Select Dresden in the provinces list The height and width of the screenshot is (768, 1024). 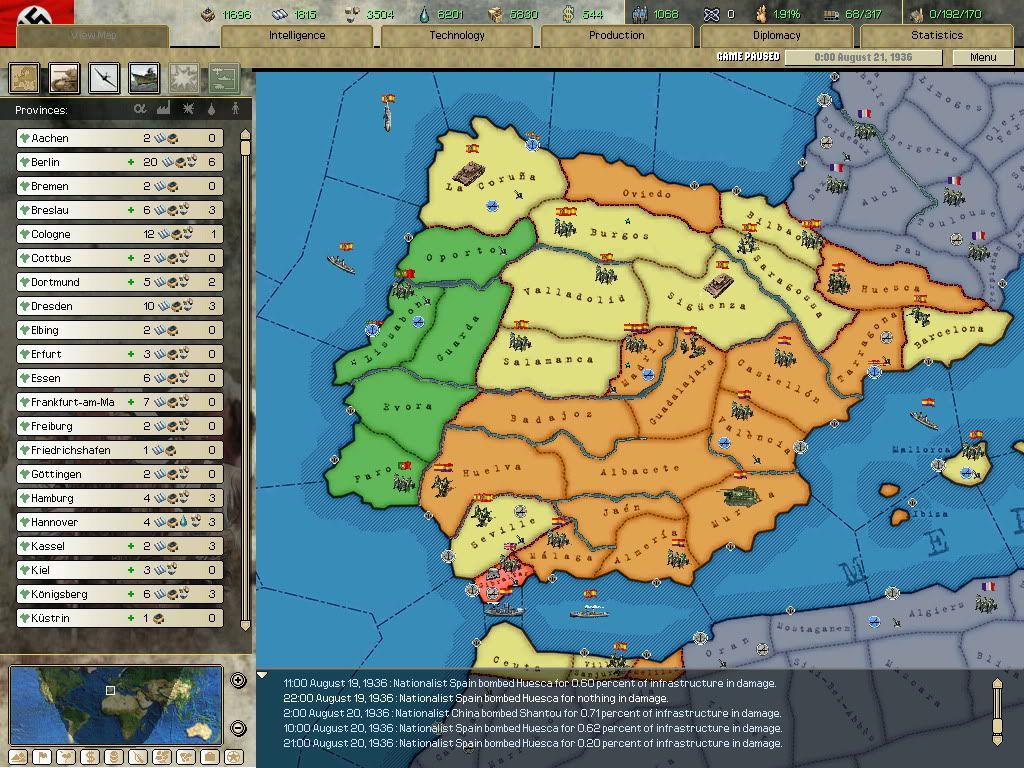(x=120, y=306)
